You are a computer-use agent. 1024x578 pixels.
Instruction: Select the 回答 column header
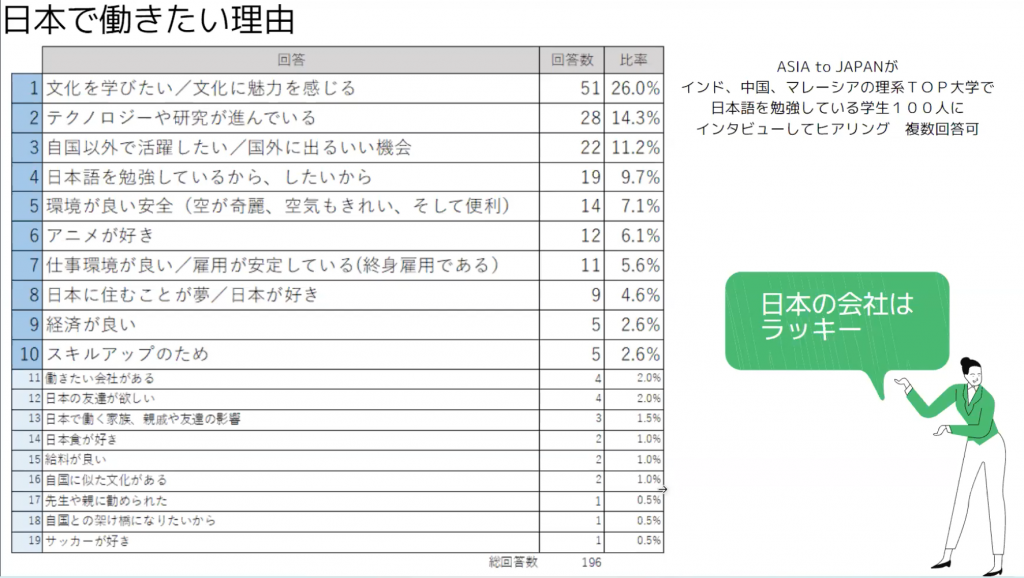tap(291, 60)
